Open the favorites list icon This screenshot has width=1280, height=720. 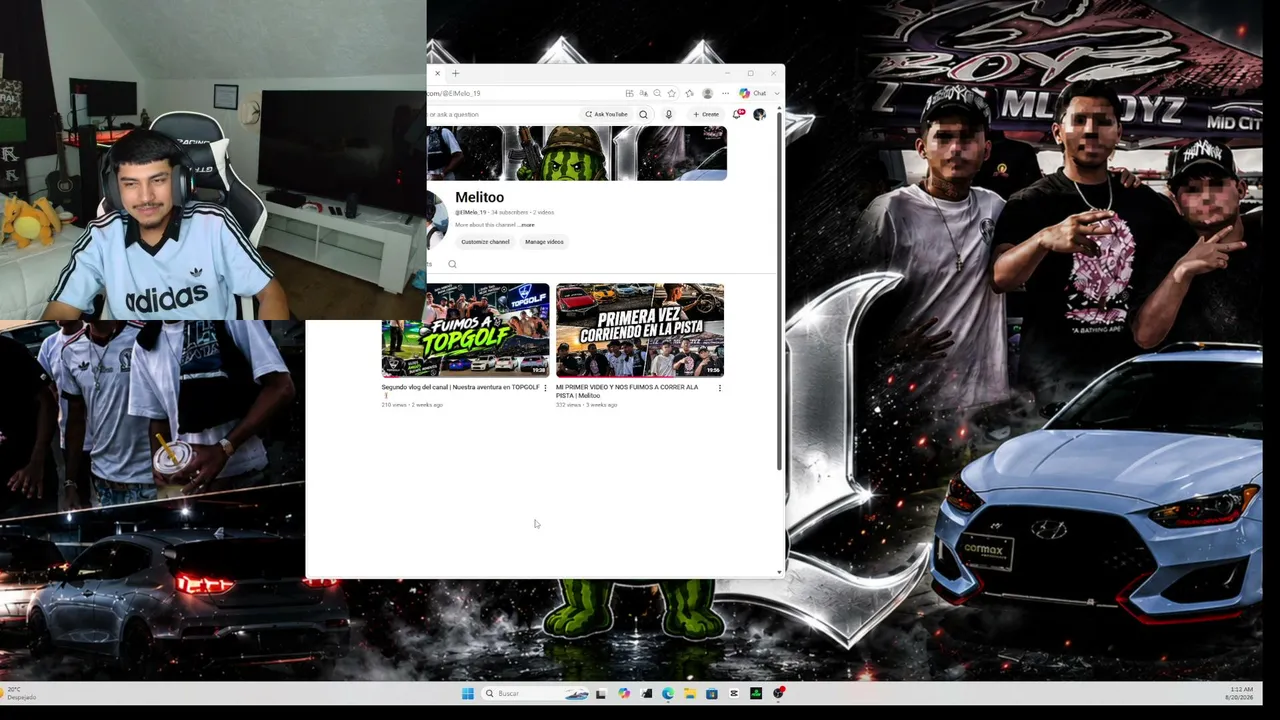tap(689, 93)
